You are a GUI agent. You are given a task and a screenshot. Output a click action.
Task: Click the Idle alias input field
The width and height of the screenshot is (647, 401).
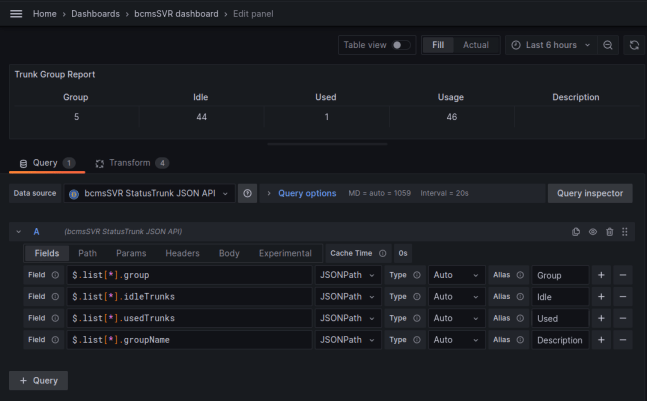(x=559, y=297)
